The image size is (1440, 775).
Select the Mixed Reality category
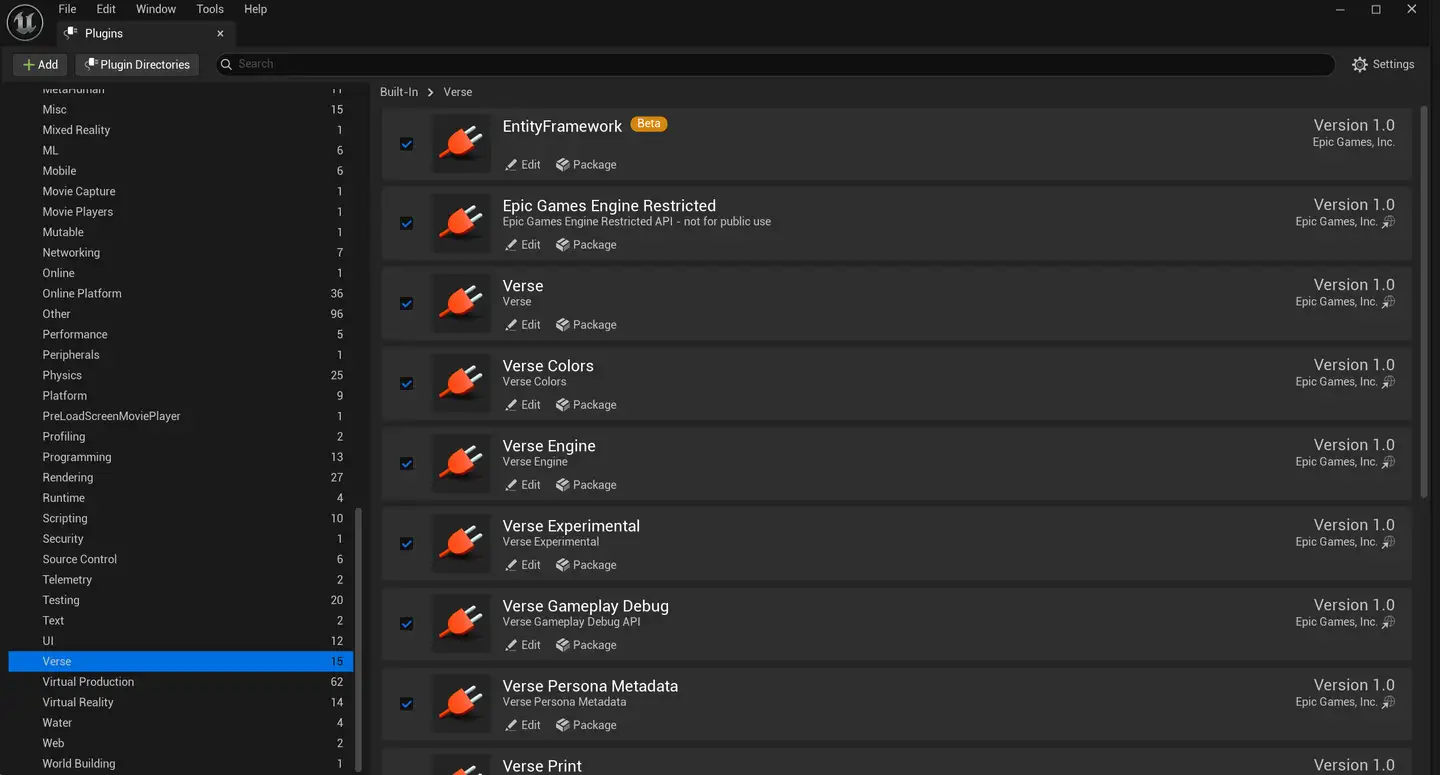click(x=181, y=130)
